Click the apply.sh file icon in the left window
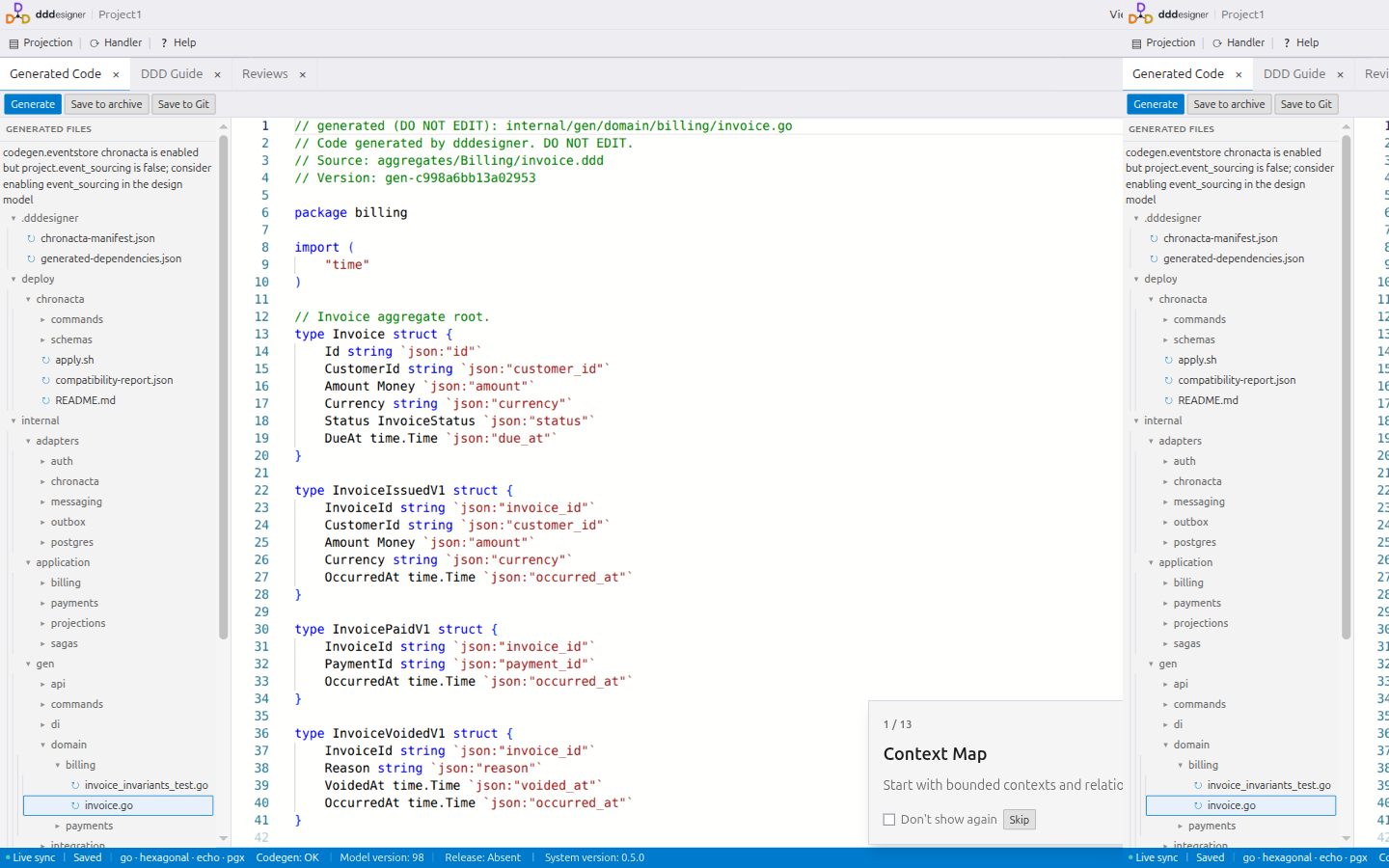 pyautogui.click(x=45, y=360)
